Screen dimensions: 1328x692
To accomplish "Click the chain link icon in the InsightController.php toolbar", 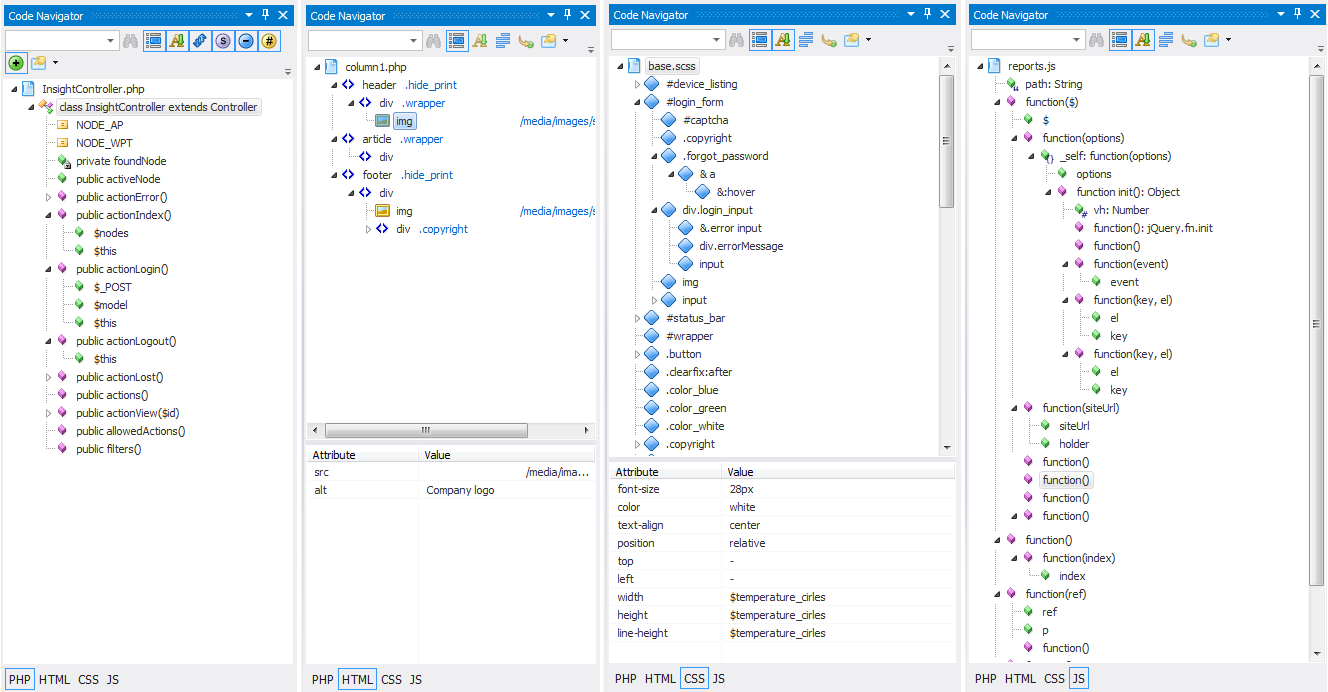I will [200, 41].
